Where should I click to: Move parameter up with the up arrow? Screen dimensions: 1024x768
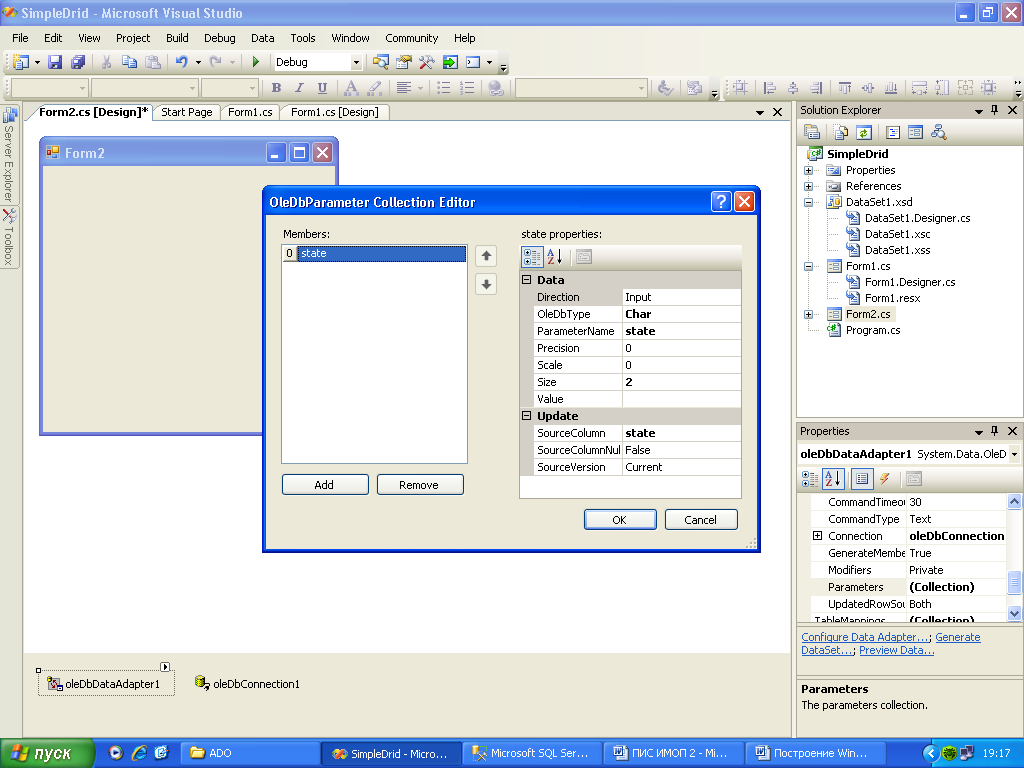[486, 256]
